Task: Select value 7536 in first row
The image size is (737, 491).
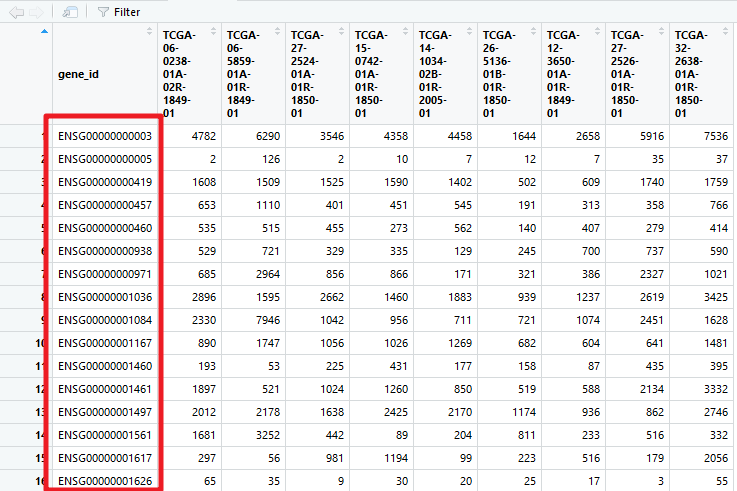Action: pyautogui.click(x=716, y=136)
